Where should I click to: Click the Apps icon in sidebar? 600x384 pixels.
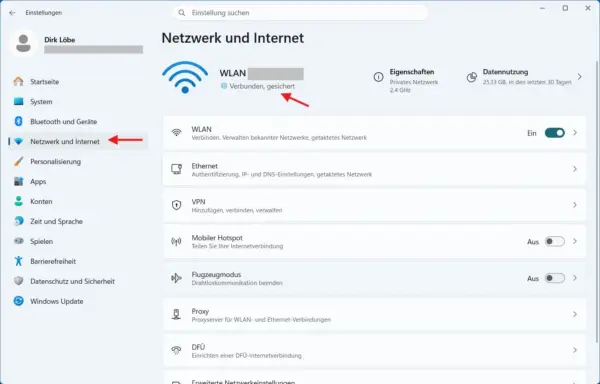pos(18,181)
